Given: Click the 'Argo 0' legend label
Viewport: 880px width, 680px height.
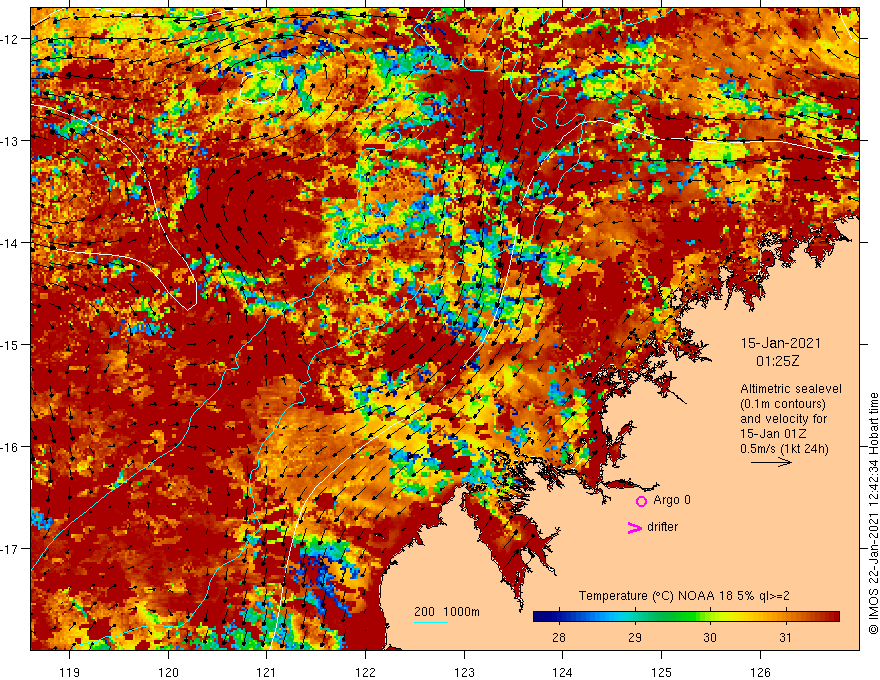Looking at the screenshot, I should (672, 500).
